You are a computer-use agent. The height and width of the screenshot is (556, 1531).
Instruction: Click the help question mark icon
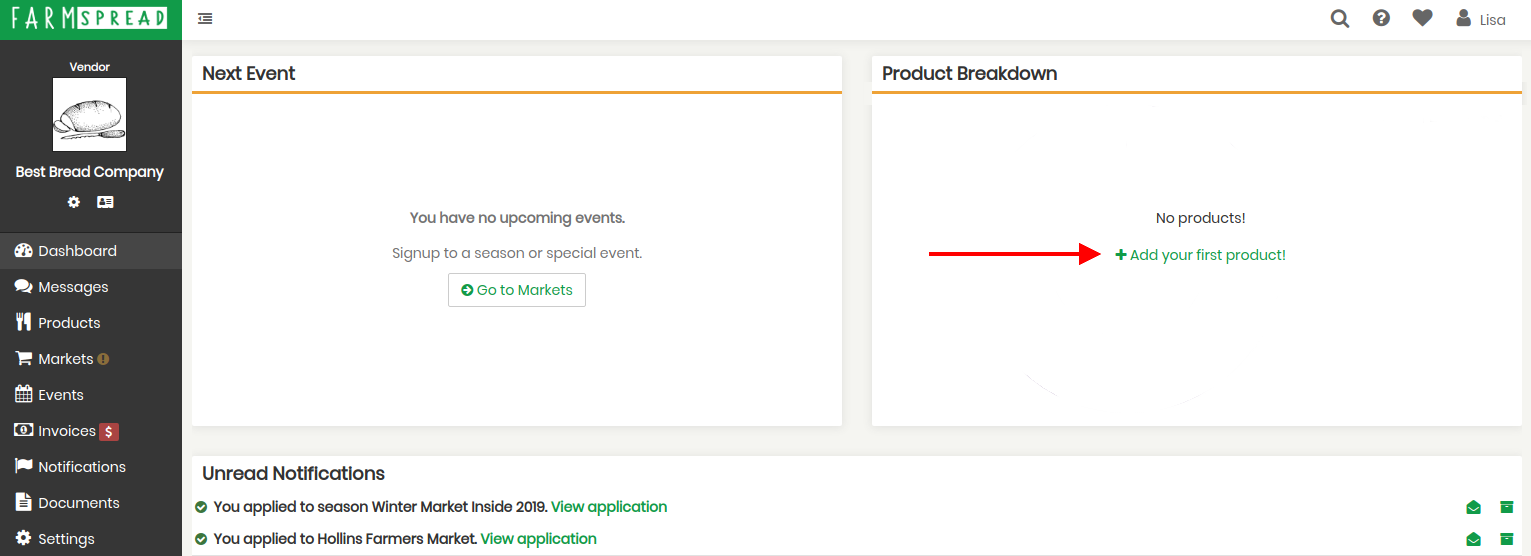pyautogui.click(x=1381, y=18)
